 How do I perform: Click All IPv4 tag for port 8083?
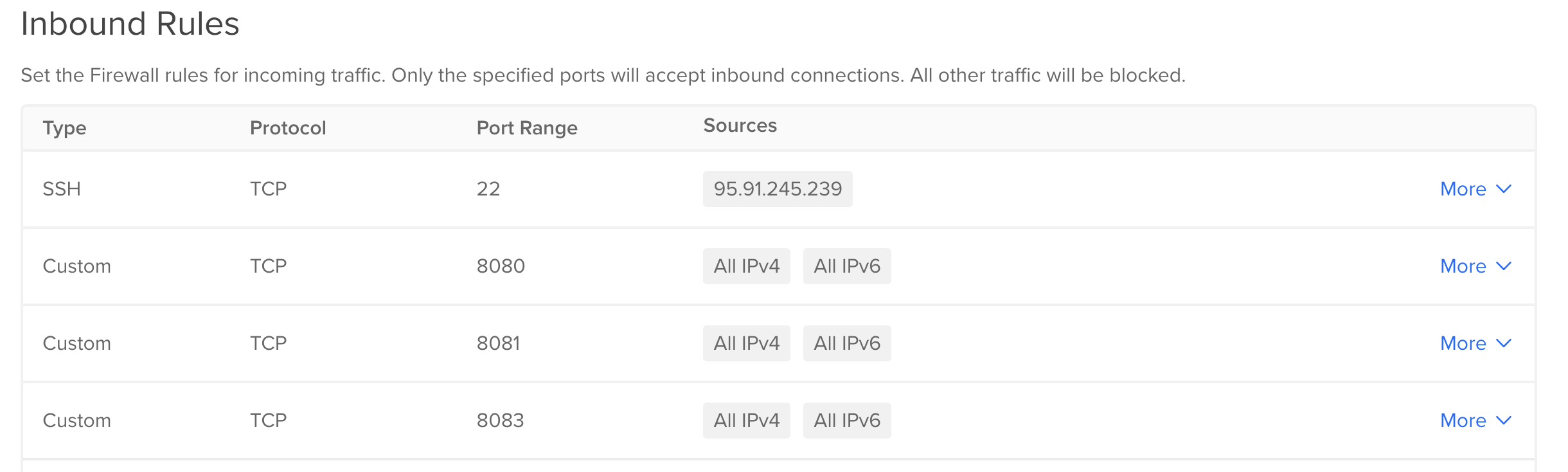(747, 421)
